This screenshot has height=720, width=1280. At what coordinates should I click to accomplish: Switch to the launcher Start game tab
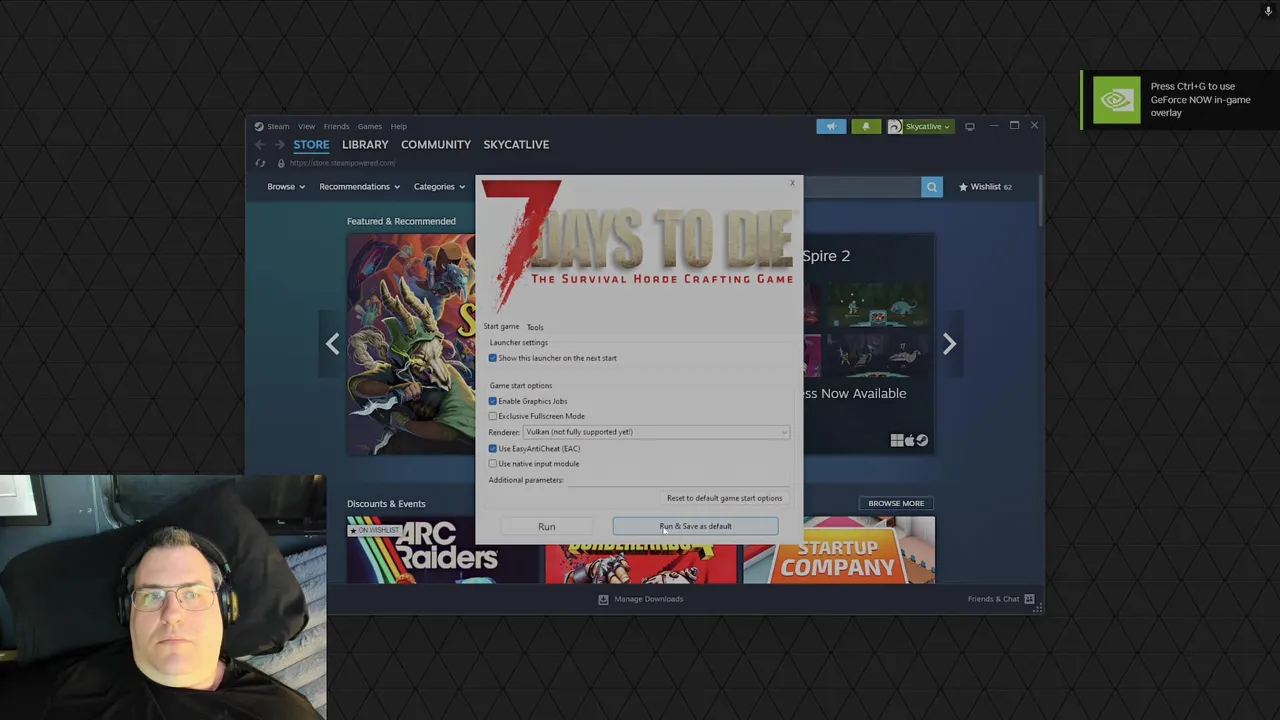coord(501,327)
